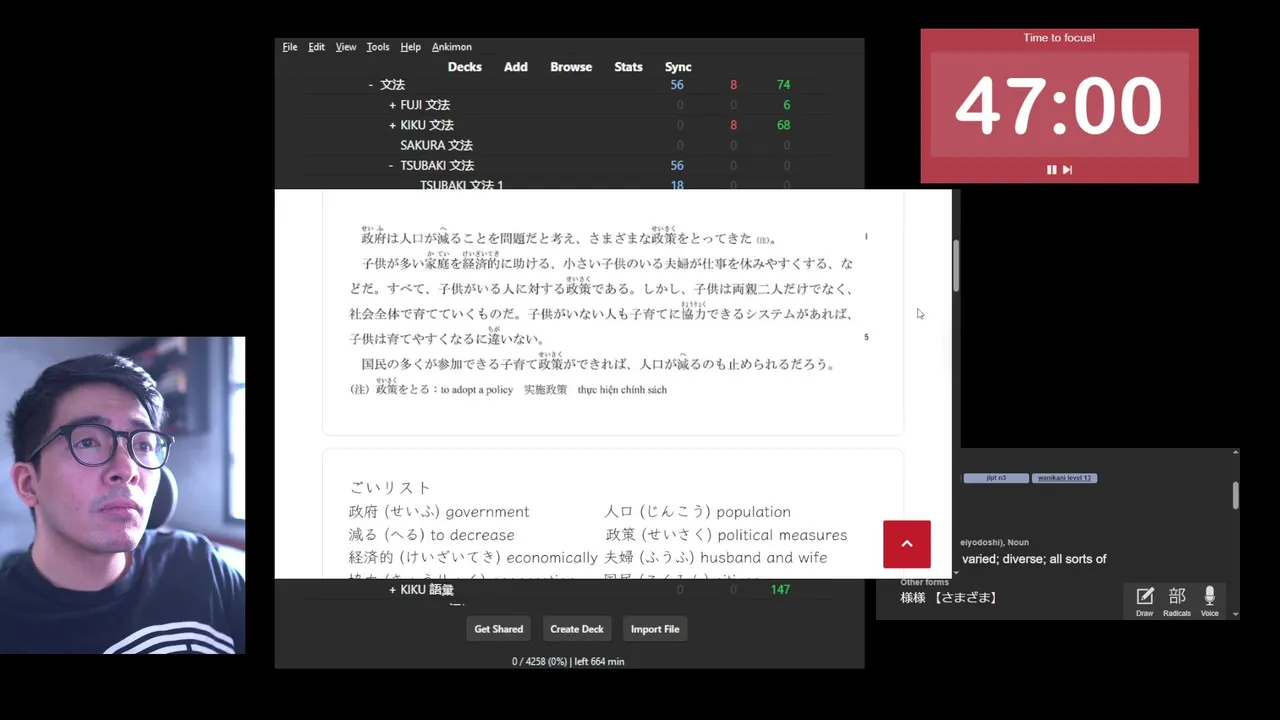Image resolution: width=1280 pixels, height=720 pixels.
Task: Open the Radicals search tool
Action: (x=1177, y=601)
